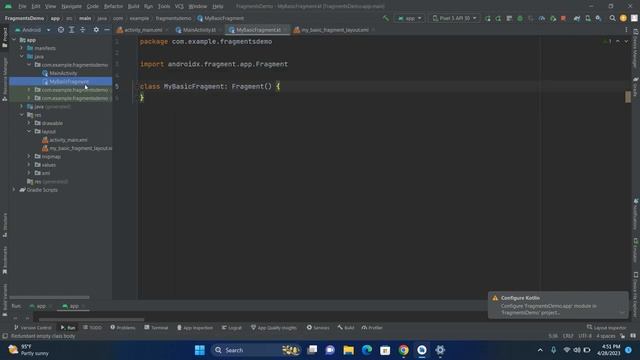The height and width of the screenshot is (360, 640).
Task: Open the Layout Inspector tool window
Action: click(607, 327)
